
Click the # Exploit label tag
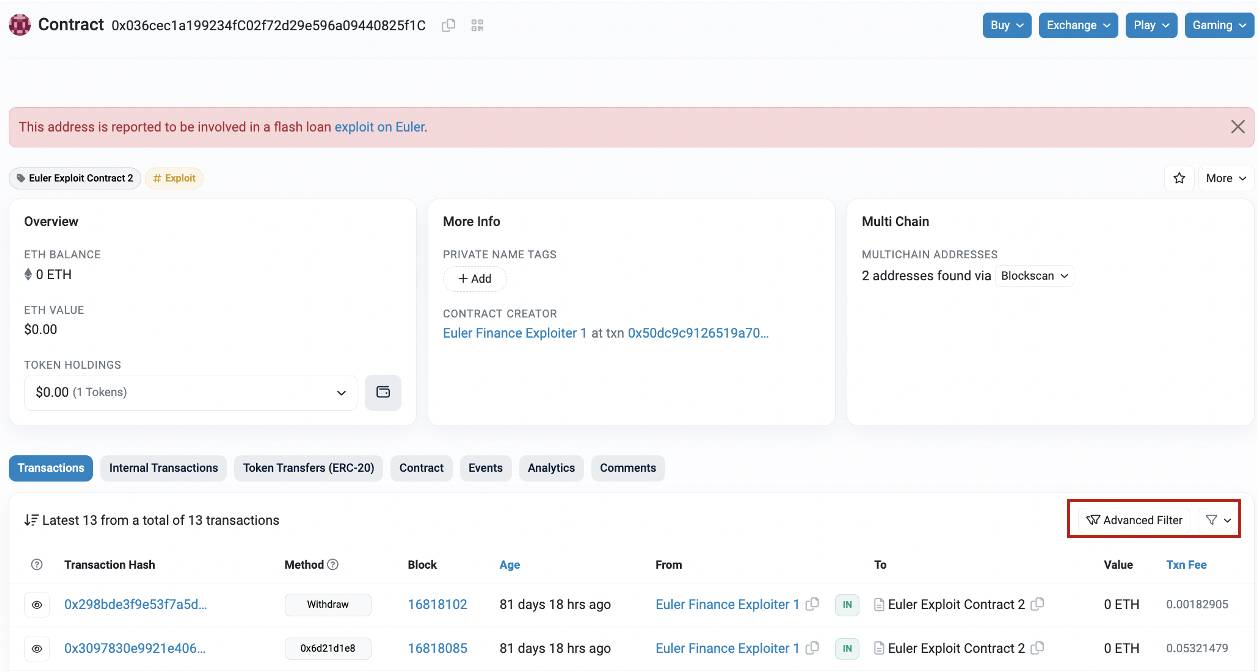pyautogui.click(x=175, y=178)
